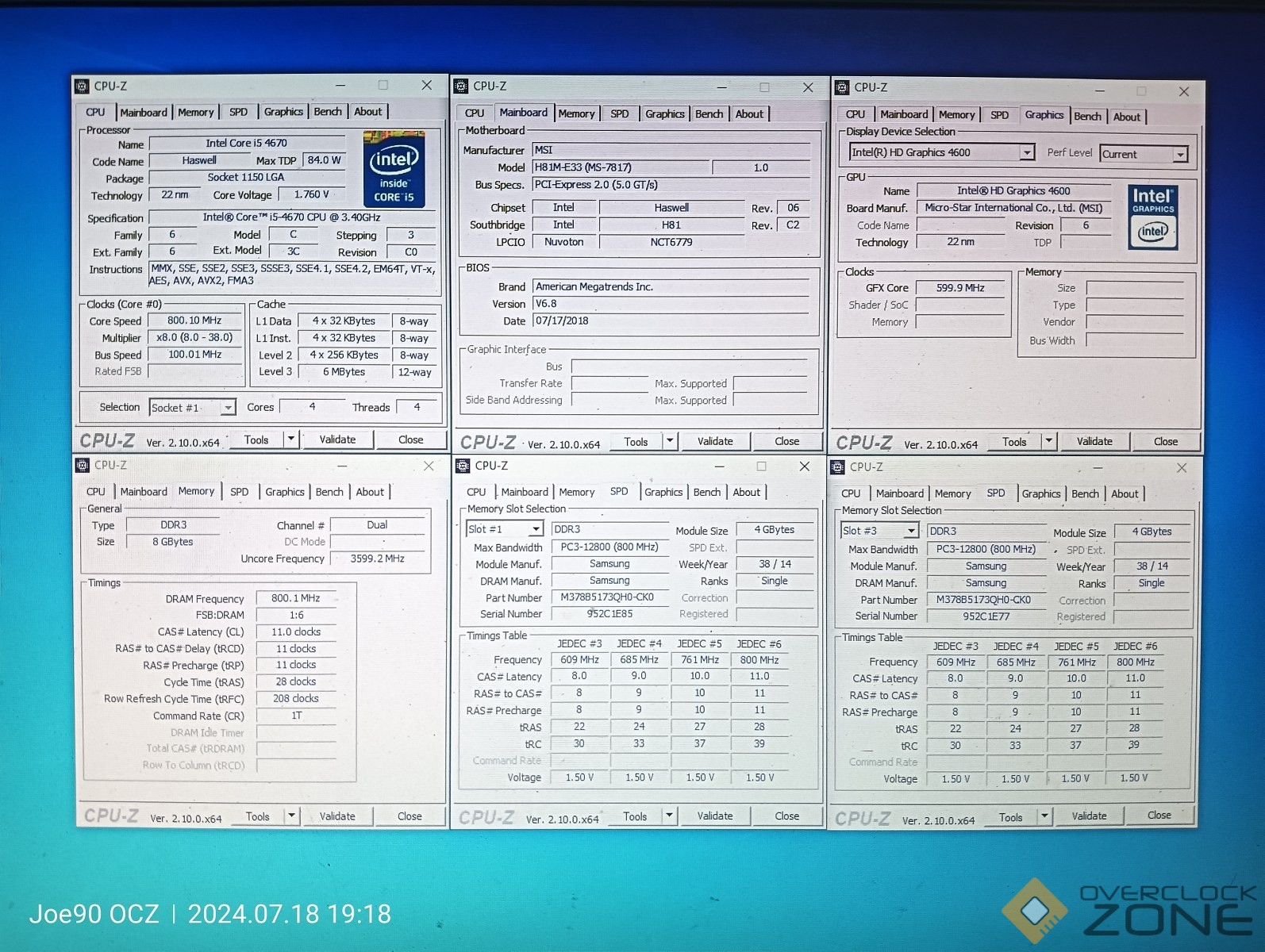
Task: Click the CPU-Z title icon in the Slot #1 window
Action: point(463,466)
